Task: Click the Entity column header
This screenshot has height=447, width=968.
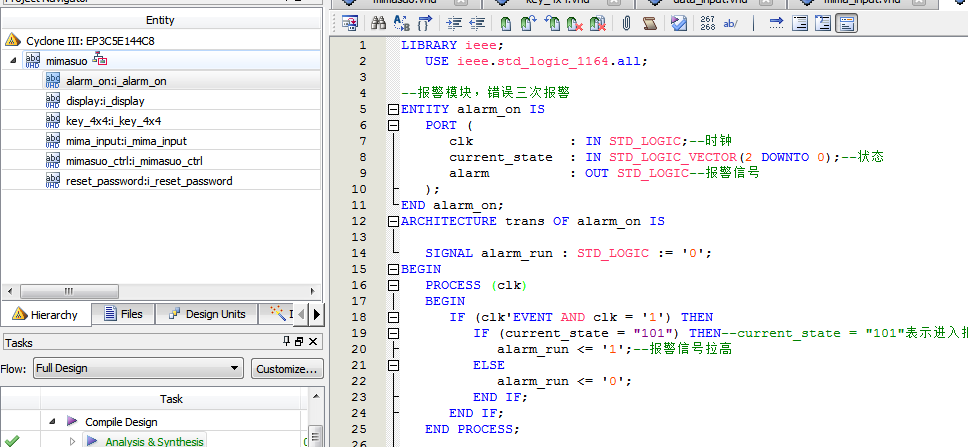Action: pos(161,20)
